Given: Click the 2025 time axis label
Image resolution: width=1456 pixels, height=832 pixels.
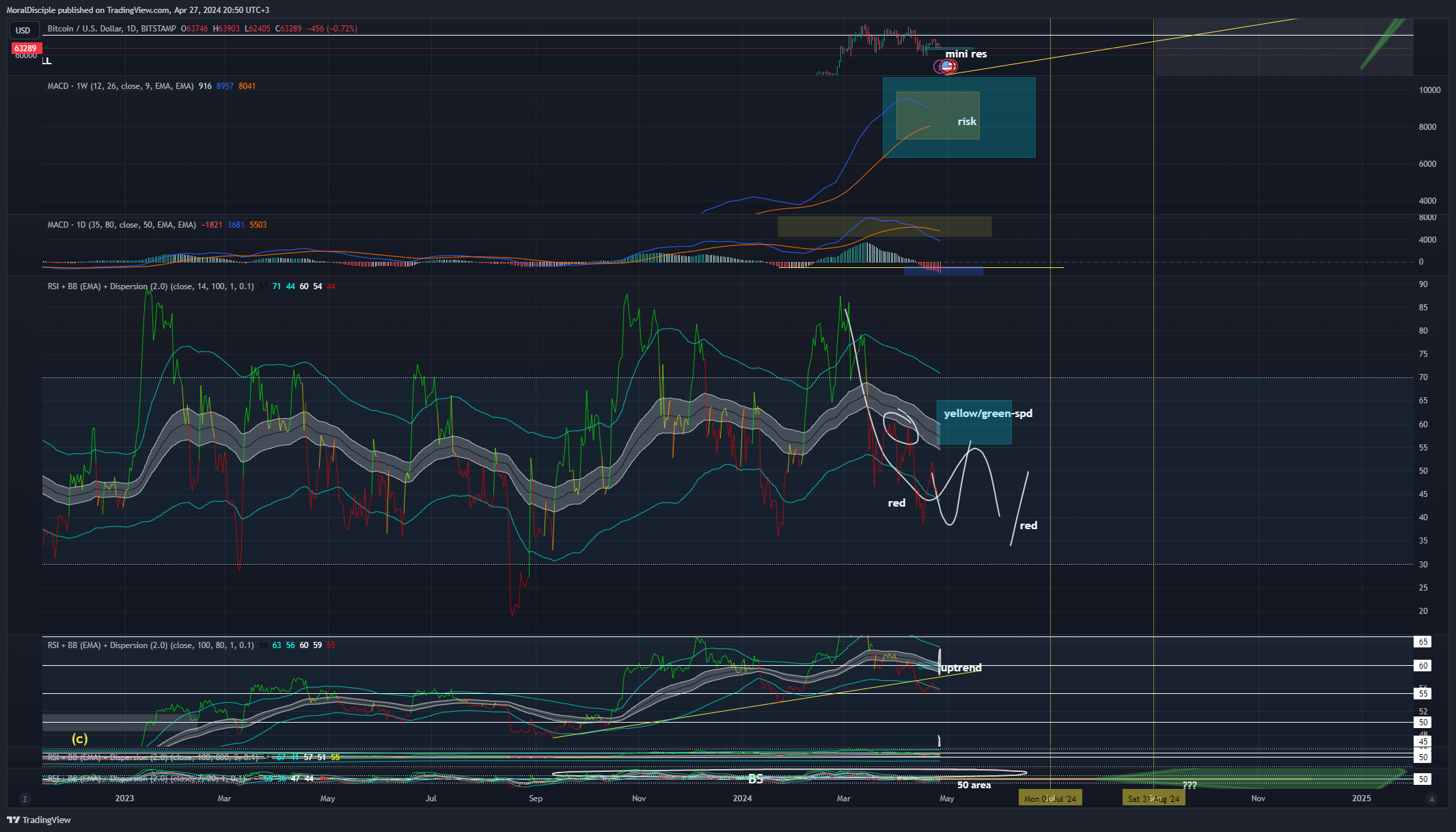Looking at the screenshot, I should coord(1362,799).
